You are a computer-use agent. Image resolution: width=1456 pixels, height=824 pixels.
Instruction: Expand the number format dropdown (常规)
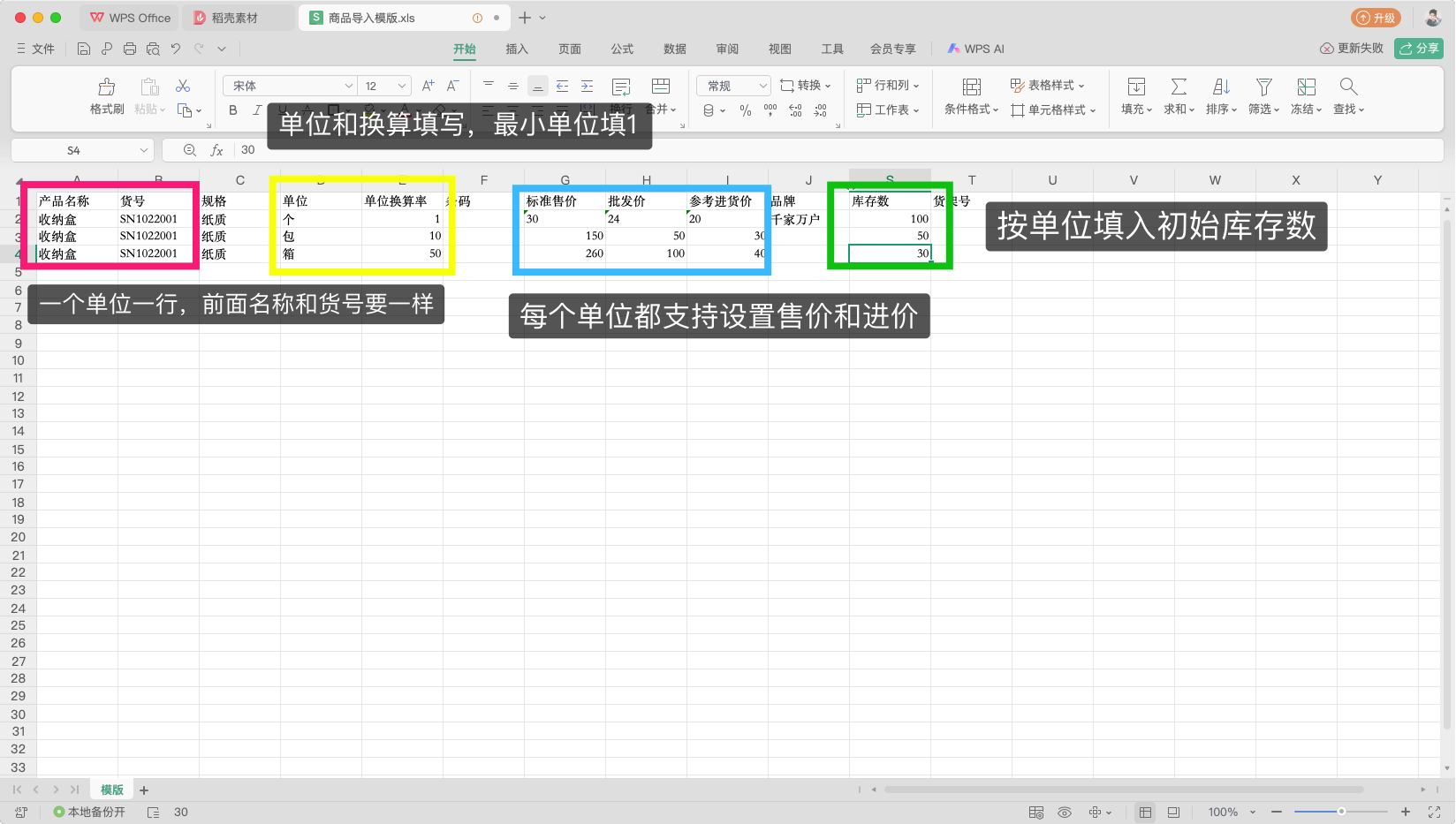[734, 86]
